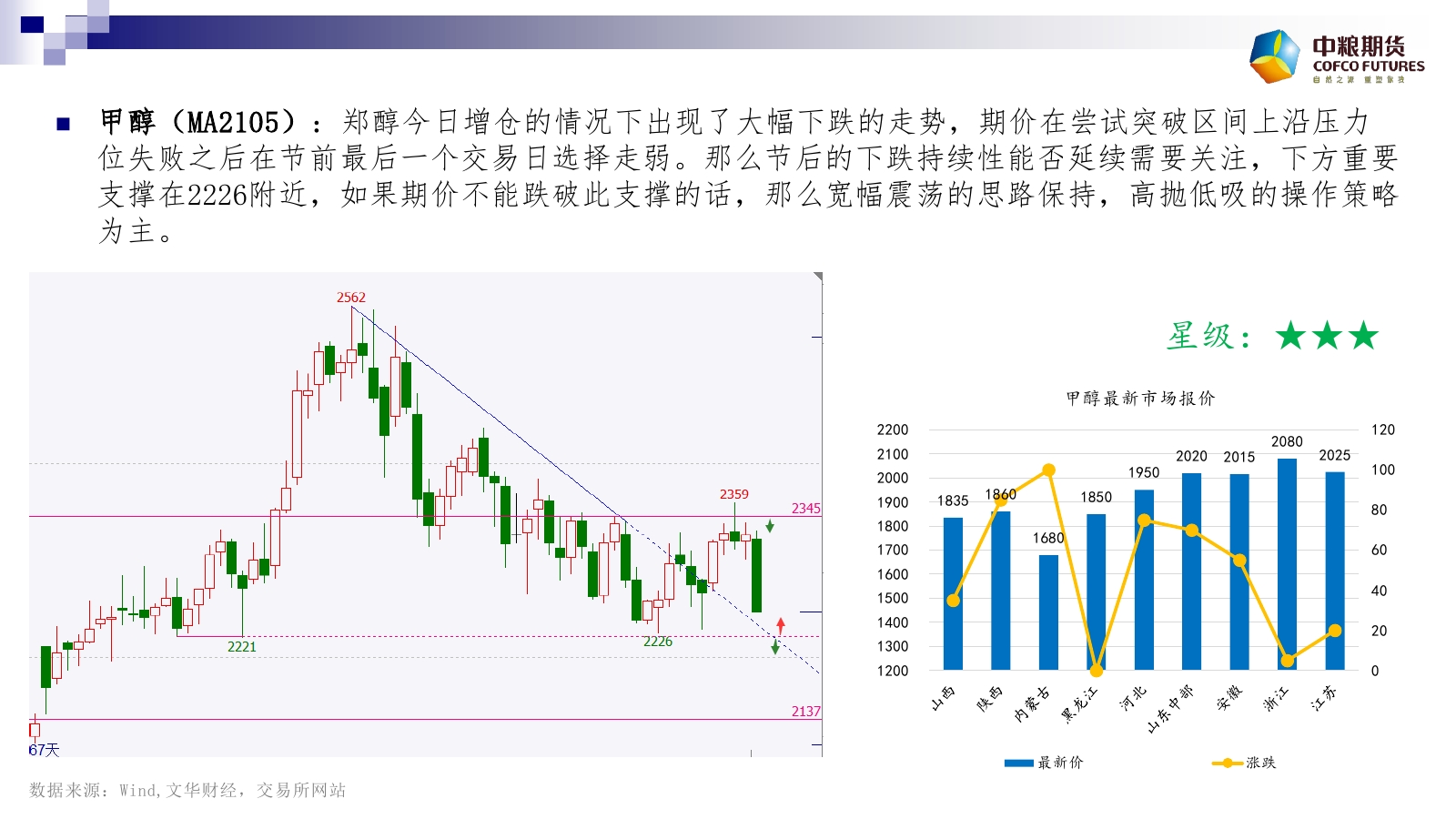Select the first green rating star
This screenshot has height=819, width=1456.
coord(1290,336)
